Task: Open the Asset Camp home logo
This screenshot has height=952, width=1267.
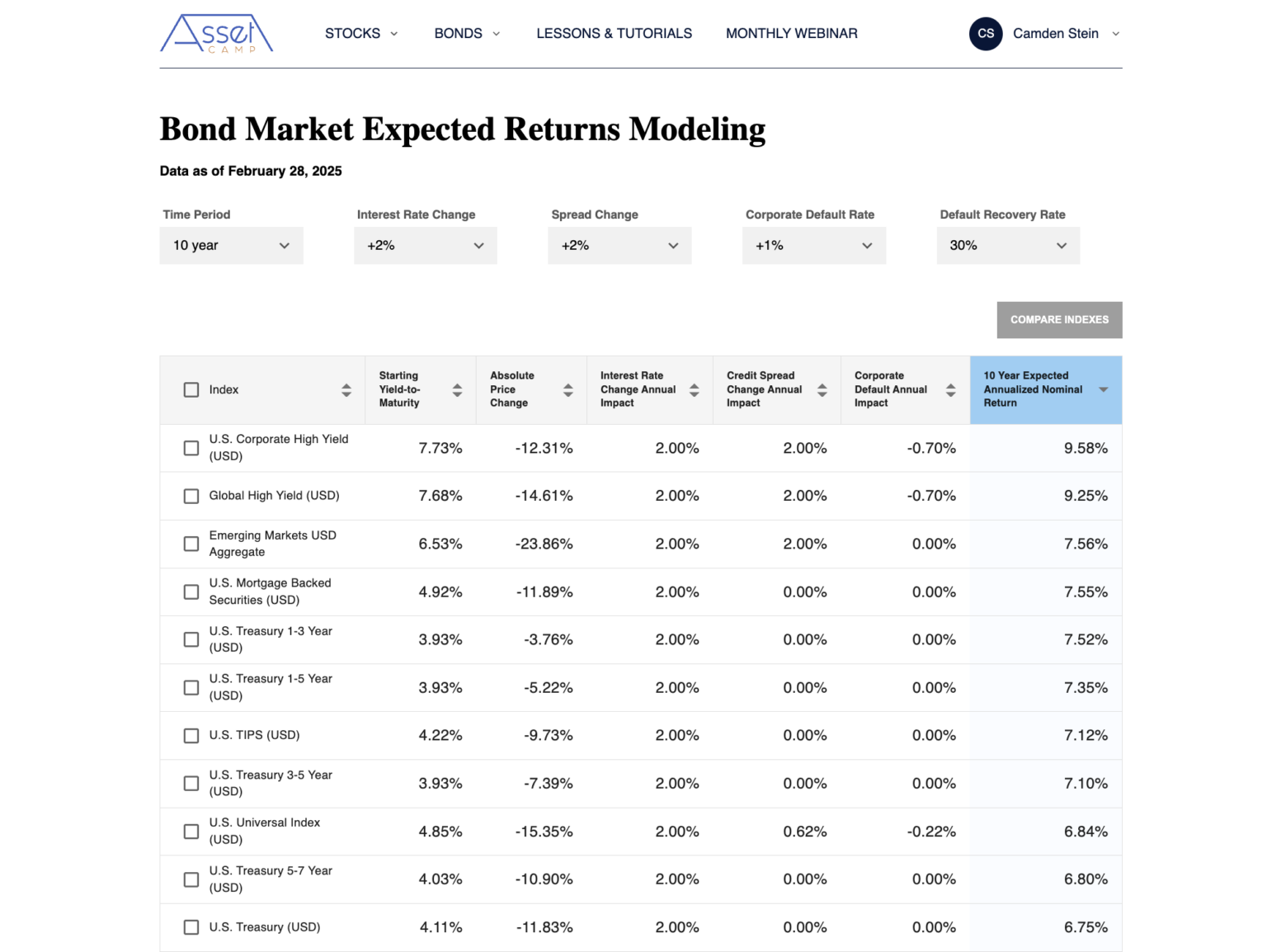Action: point(216,34)
